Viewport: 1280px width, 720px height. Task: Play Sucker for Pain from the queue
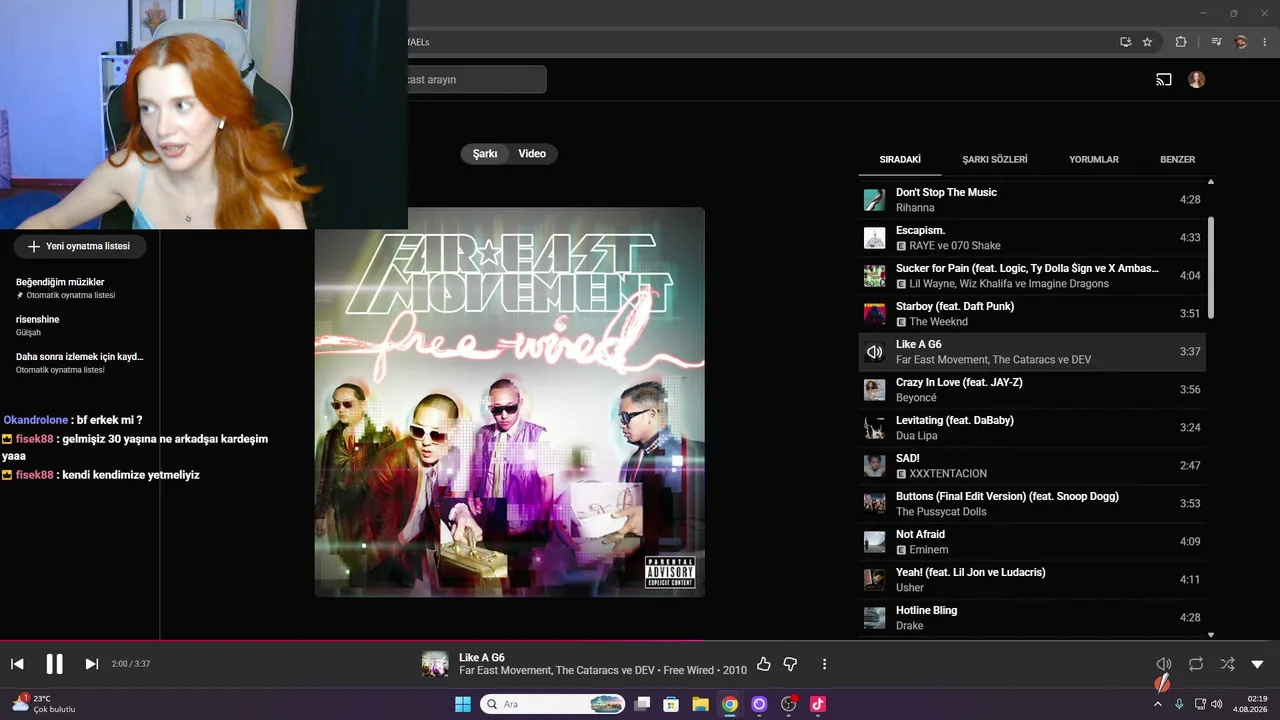pos(1032,276)
